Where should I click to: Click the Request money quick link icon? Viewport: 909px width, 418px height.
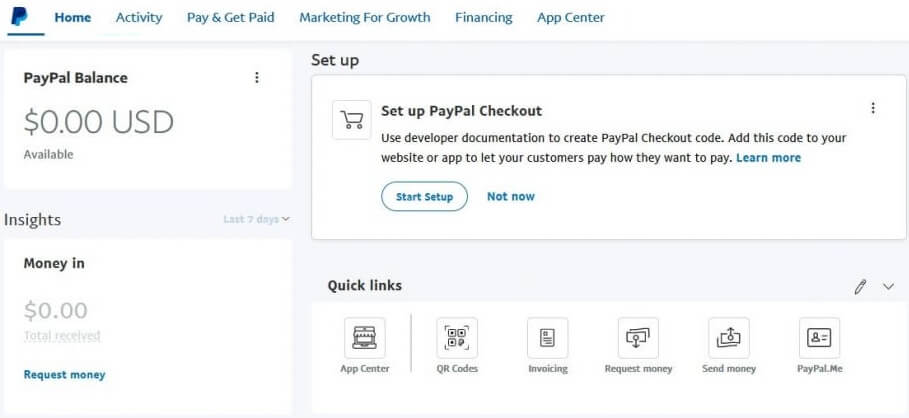[638, 338]
